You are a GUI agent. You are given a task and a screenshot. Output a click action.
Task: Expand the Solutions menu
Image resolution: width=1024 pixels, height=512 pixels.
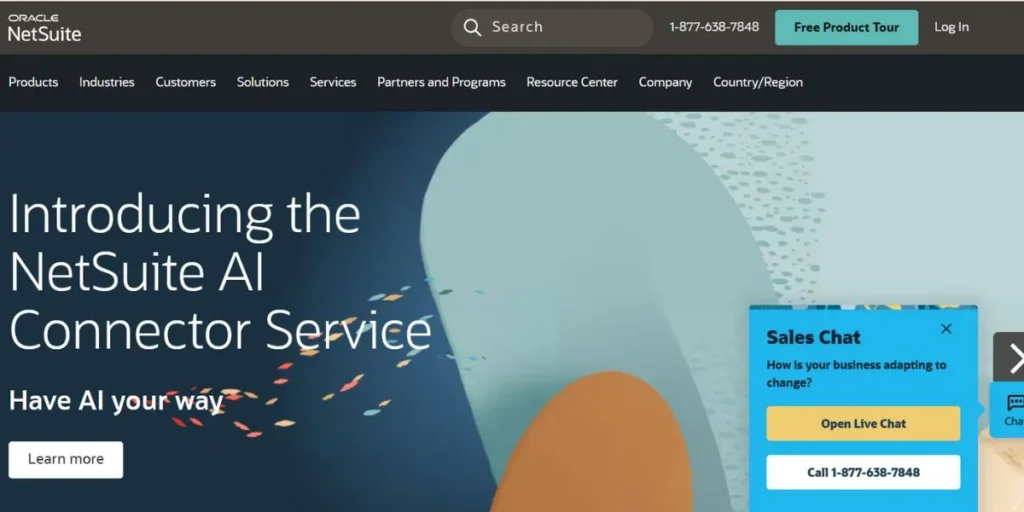(263, 82)
